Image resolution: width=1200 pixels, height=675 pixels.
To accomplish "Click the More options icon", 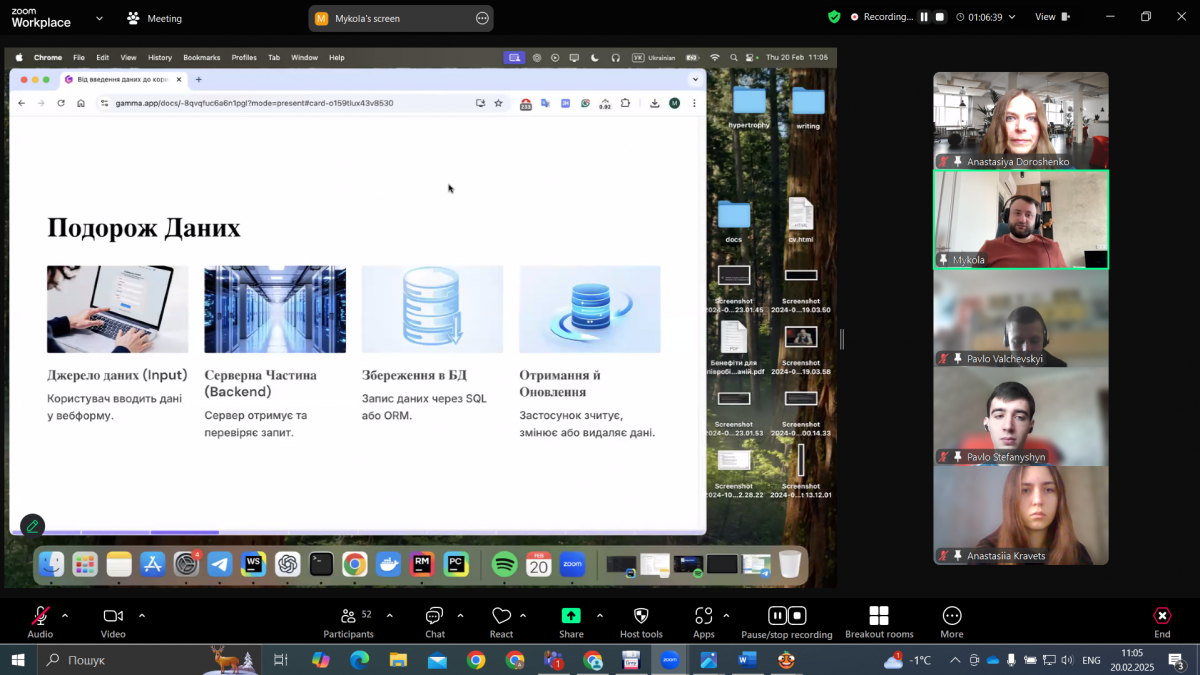I will coord(952,616).
